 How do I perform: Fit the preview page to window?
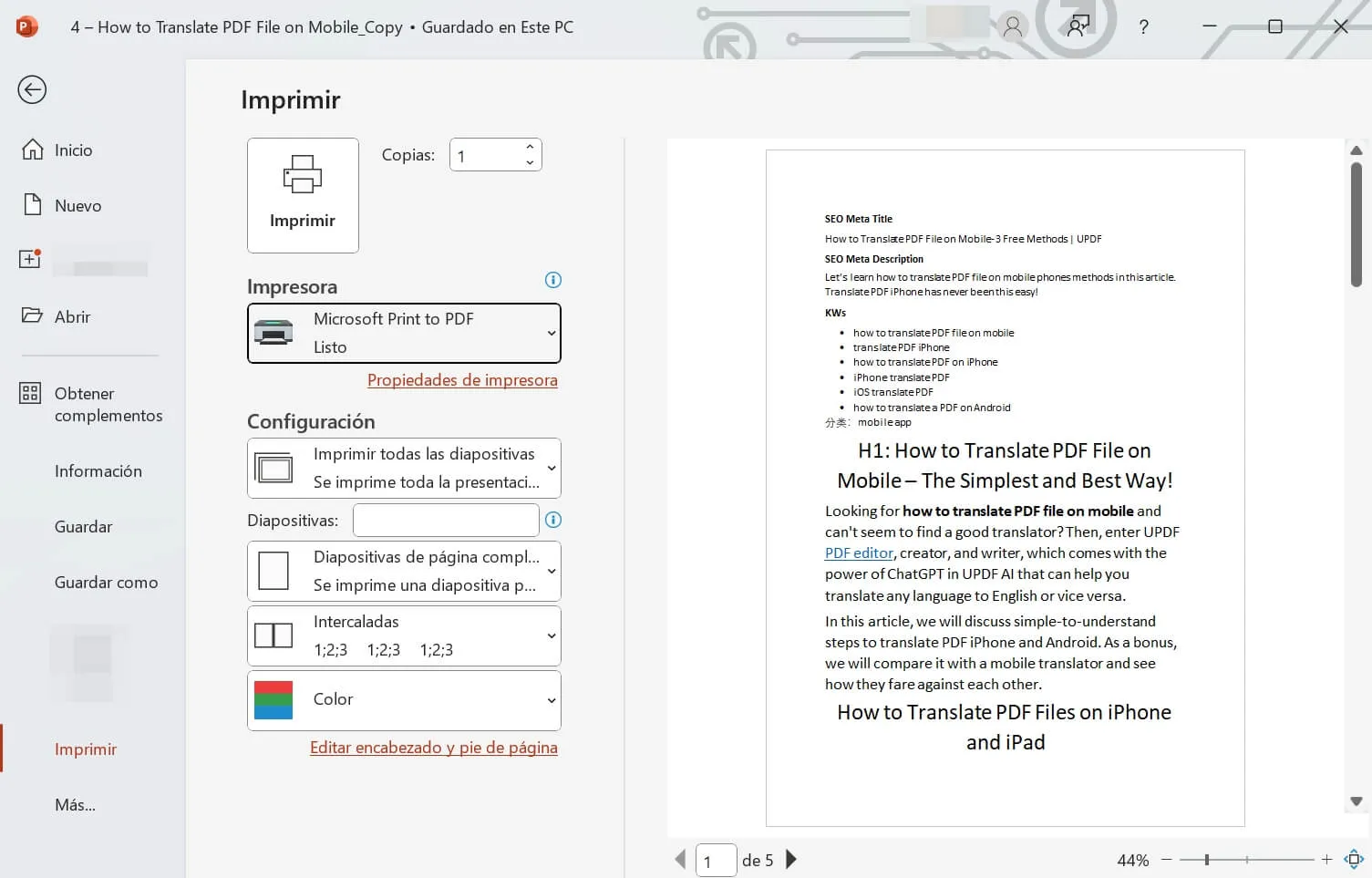[1354, 859]
